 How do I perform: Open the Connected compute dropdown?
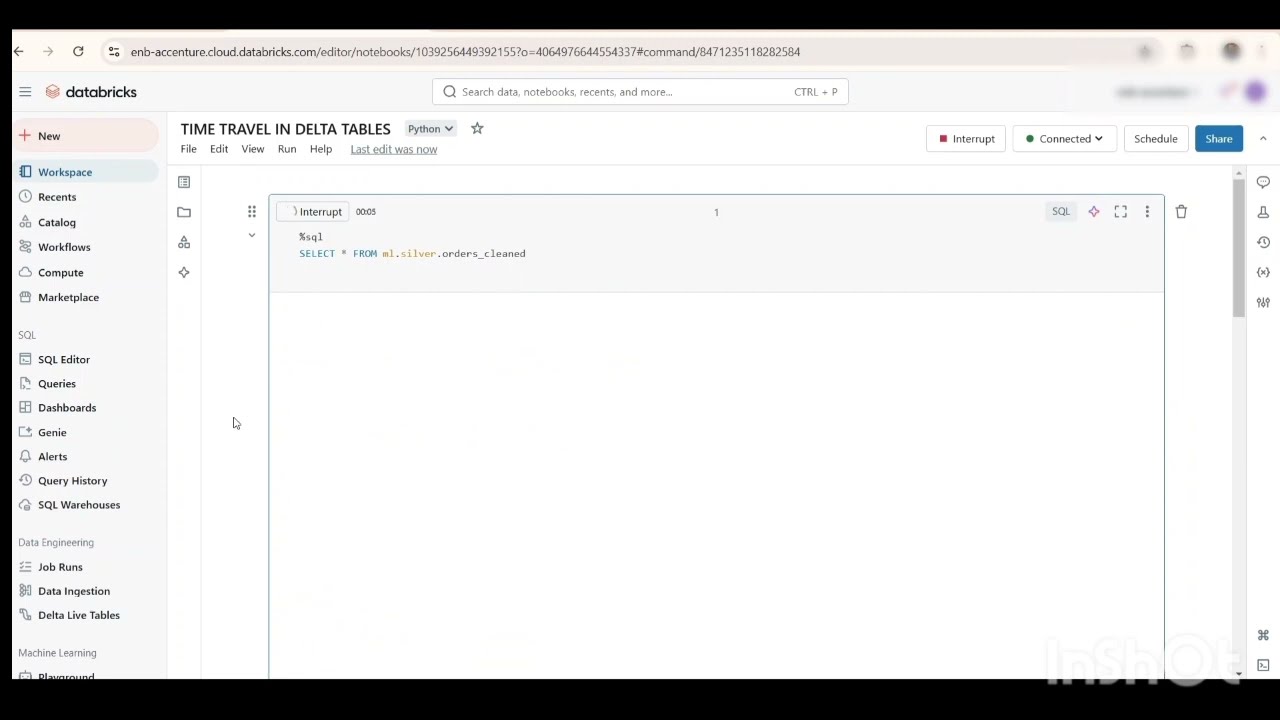pyautogui.click(x=1064, y=139)
